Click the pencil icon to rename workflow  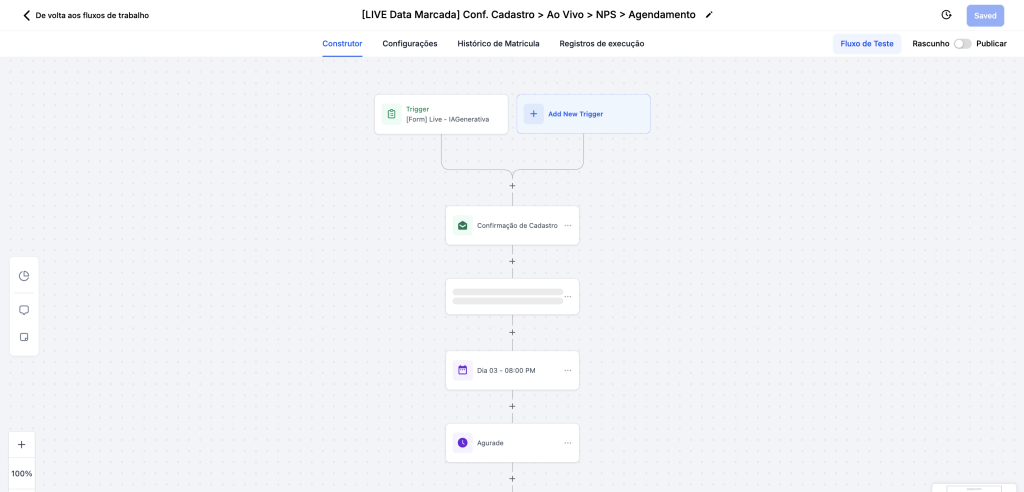(x=709, y=15)
